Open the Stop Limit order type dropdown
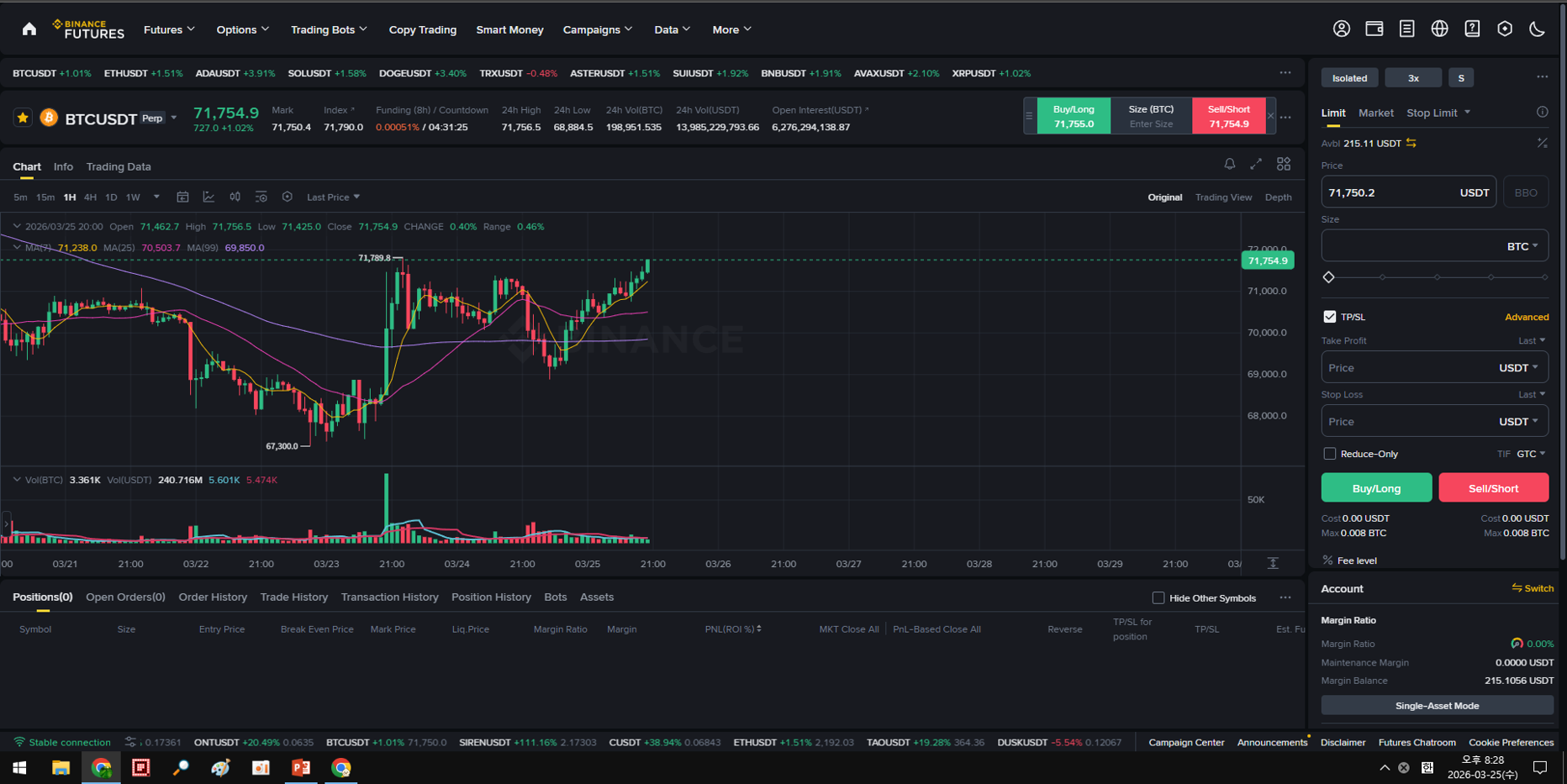This screenshot has width=1567, height=784. tap(1438, 113)
